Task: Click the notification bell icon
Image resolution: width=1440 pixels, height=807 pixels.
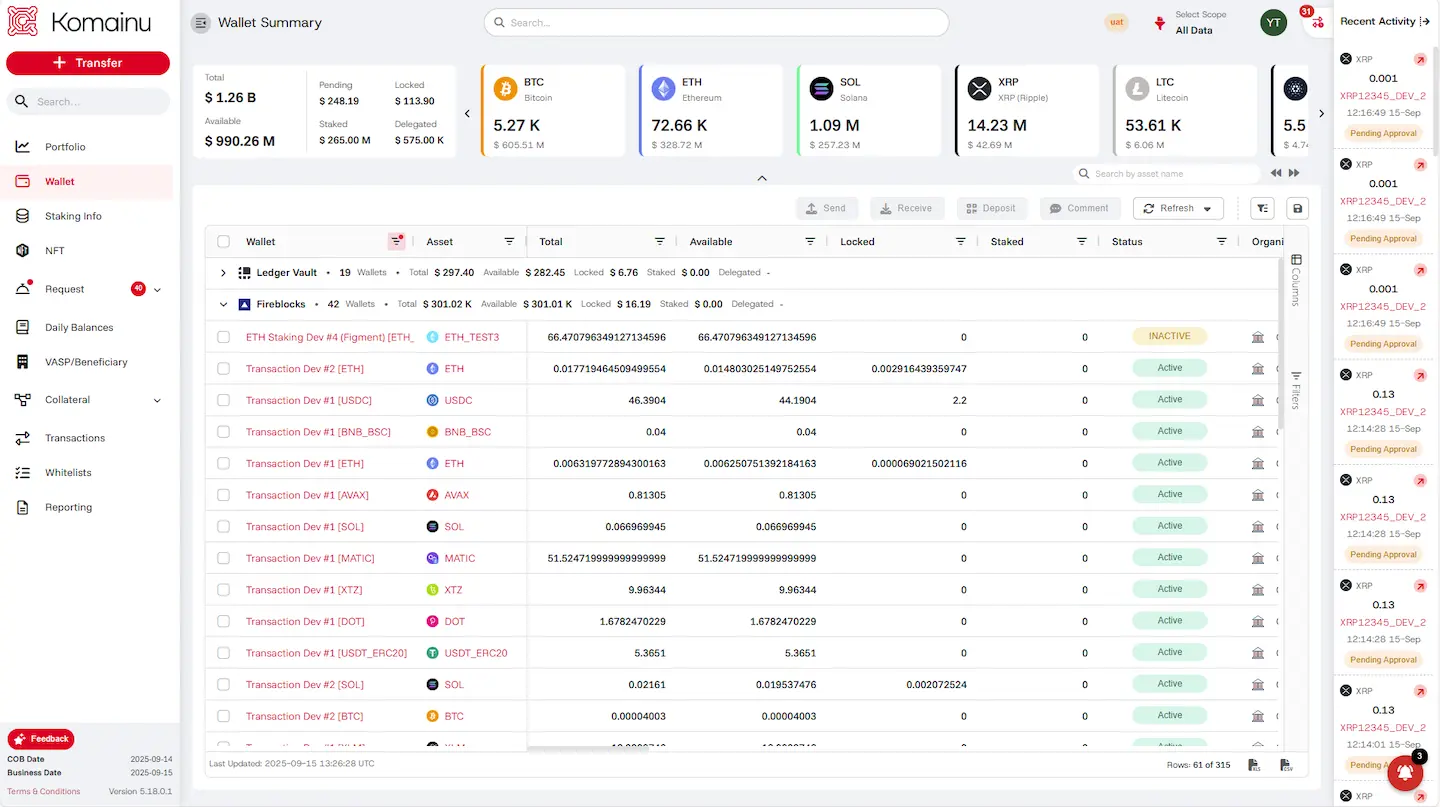Action: click(x=1404, y=772)
